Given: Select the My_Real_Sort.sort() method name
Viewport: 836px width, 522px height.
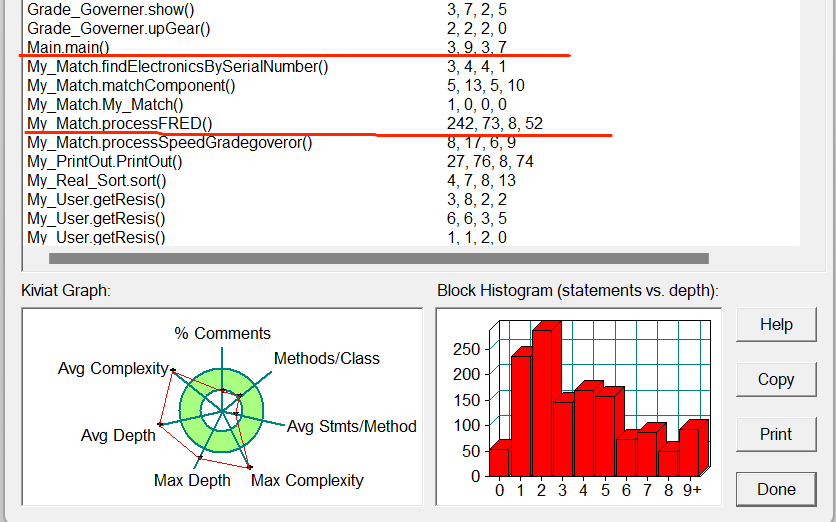Looking at the screenshot, I should tap(97, 180).
